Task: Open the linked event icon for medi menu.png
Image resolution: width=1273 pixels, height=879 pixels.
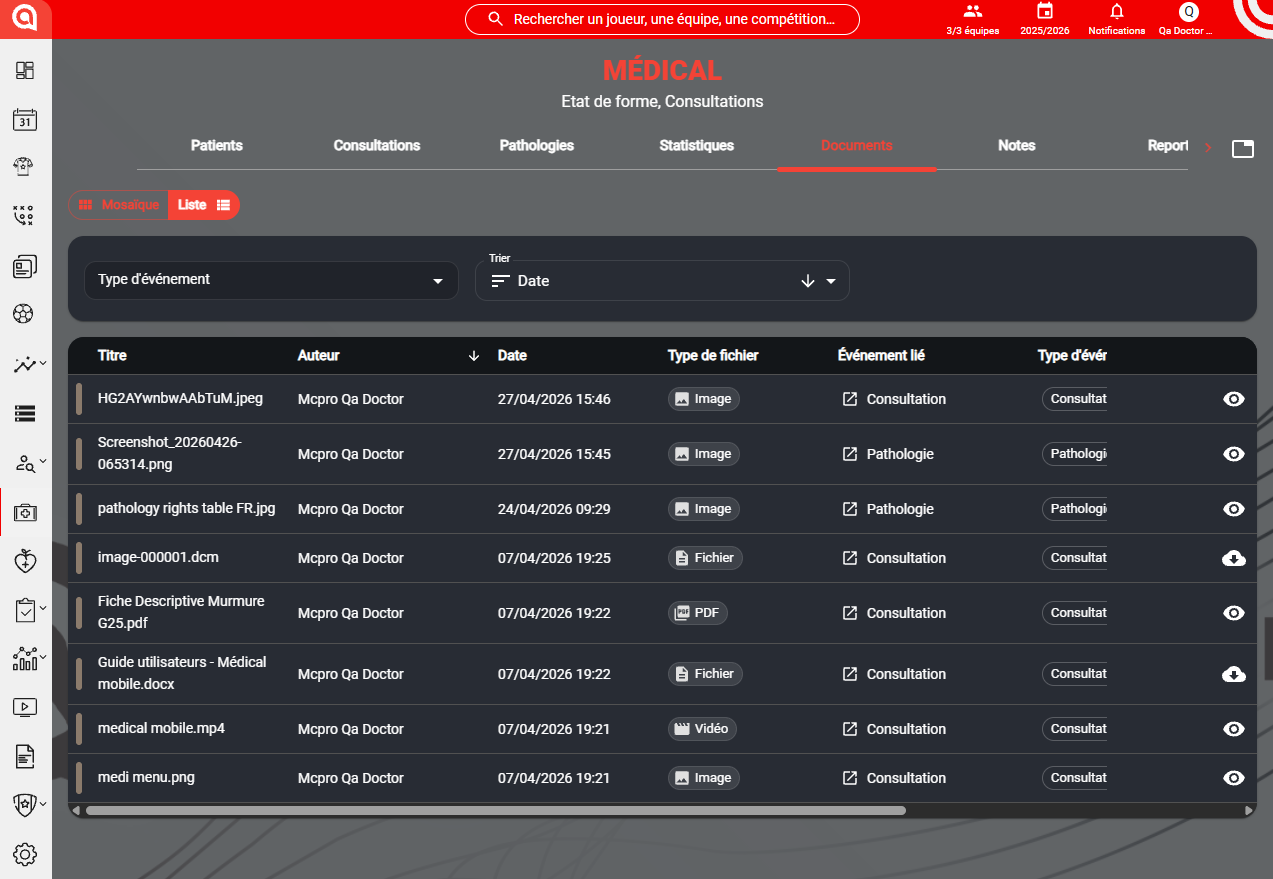Action: point(849,778)
